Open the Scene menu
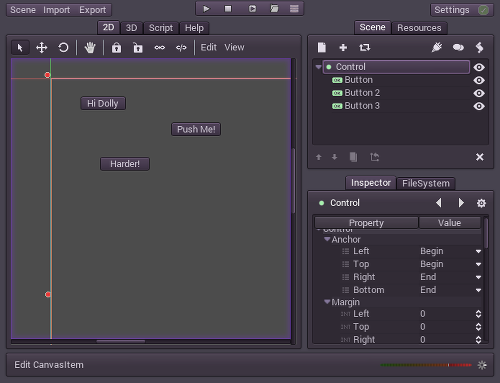500x383 pixels. [23, 10]
